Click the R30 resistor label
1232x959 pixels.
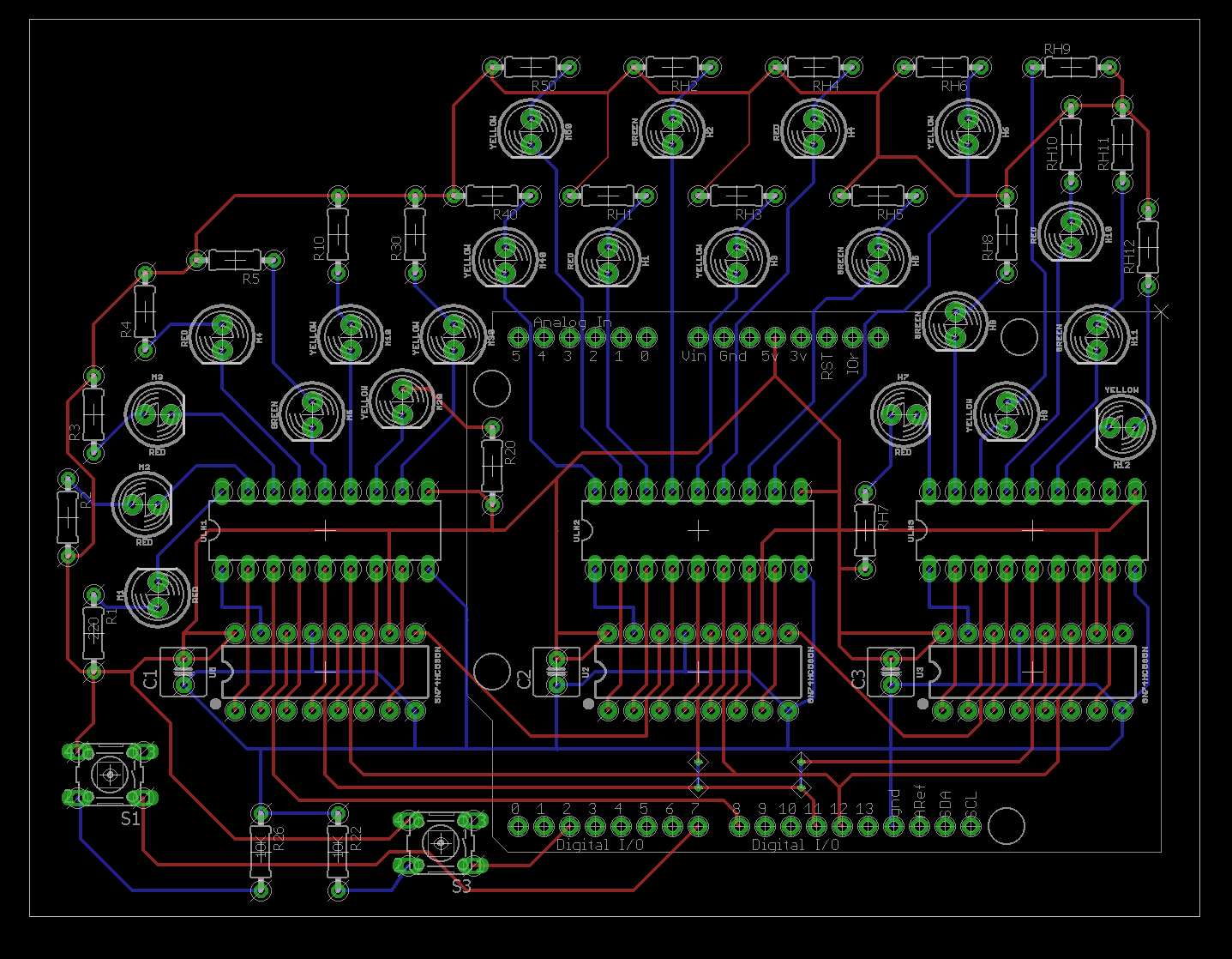[396, 248]
